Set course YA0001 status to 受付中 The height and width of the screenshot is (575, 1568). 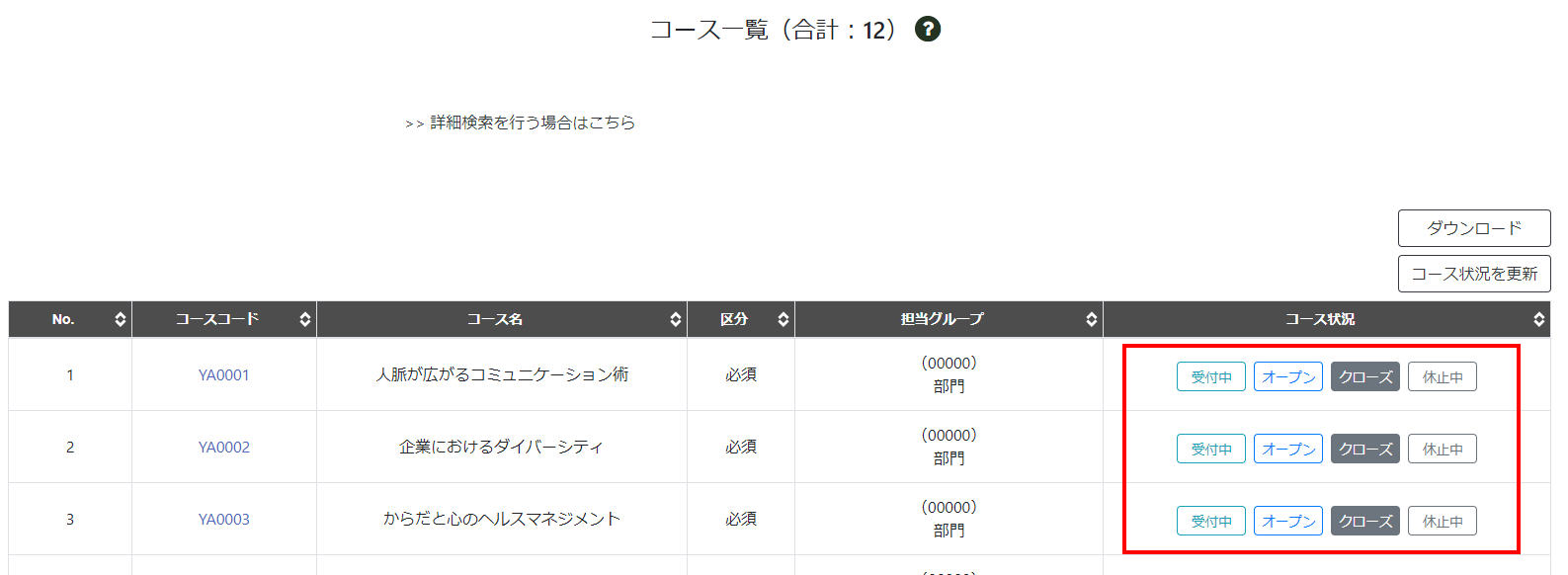pos(1210,376)
